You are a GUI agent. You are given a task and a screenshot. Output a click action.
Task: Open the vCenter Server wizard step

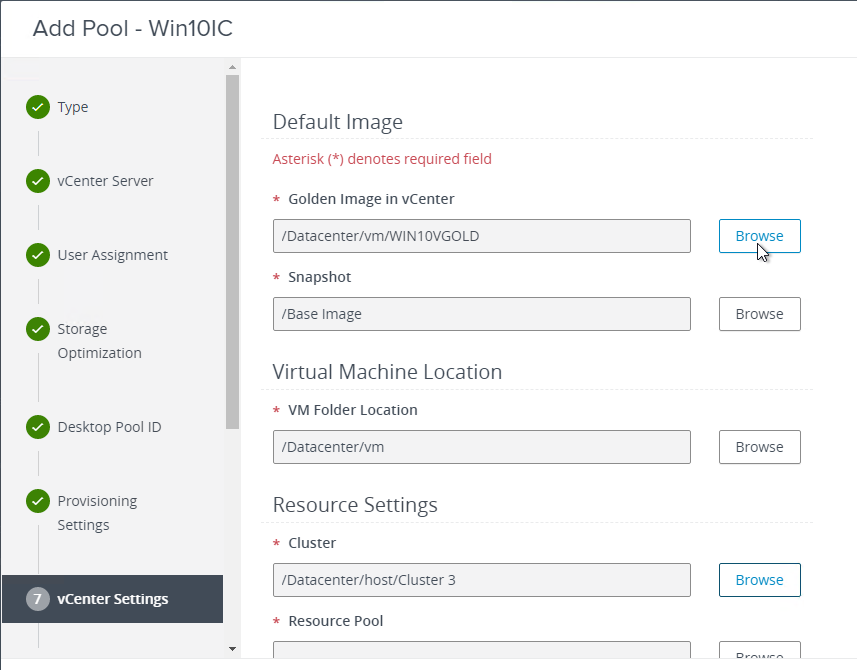click(x=105, y=181)
